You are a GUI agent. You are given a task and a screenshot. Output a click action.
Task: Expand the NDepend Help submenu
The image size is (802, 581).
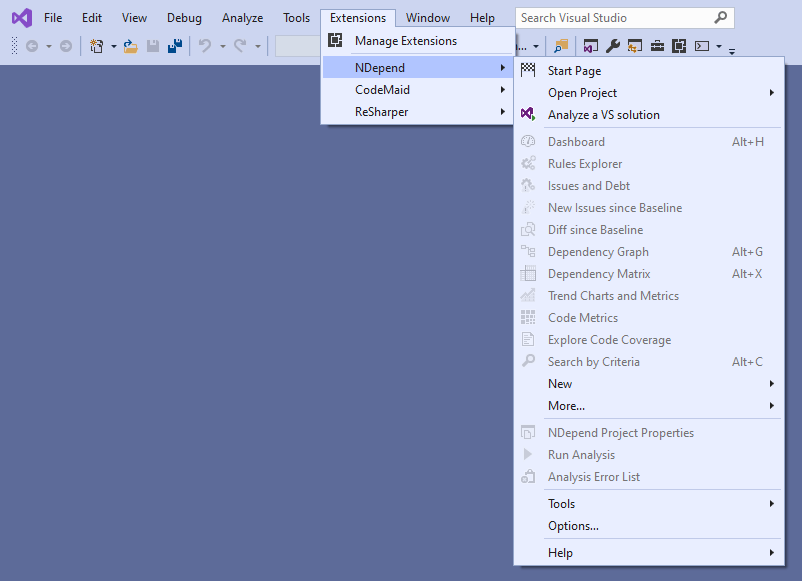(649, 553)
